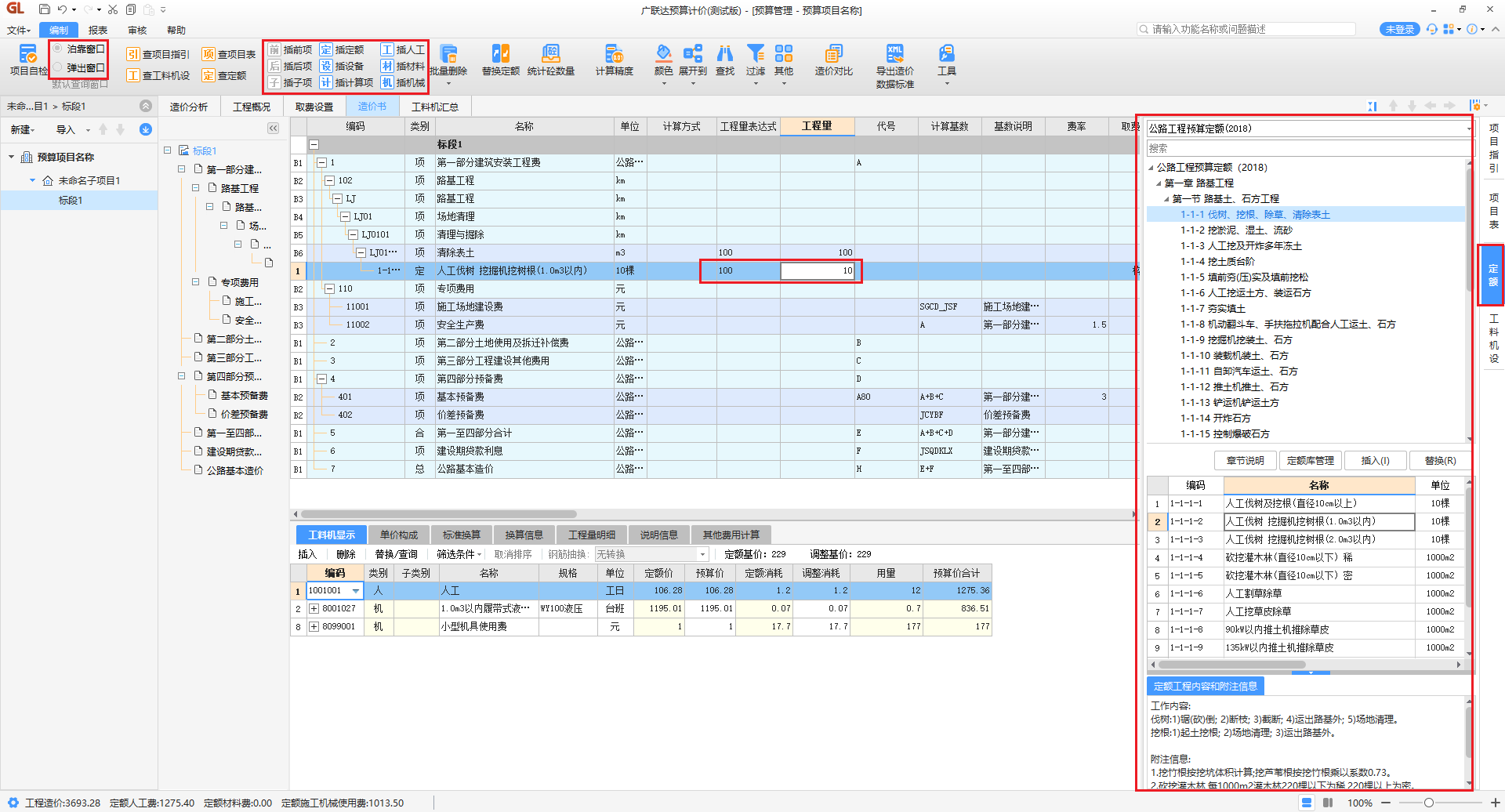
Task: Select the 弹出窗口 radio button
Action: (x=58, y=67)
